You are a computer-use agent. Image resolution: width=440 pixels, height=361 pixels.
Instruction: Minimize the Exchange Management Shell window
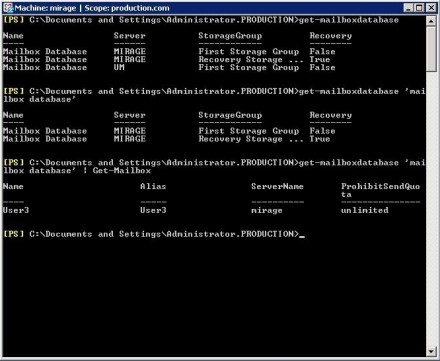(x=408, y=8)
